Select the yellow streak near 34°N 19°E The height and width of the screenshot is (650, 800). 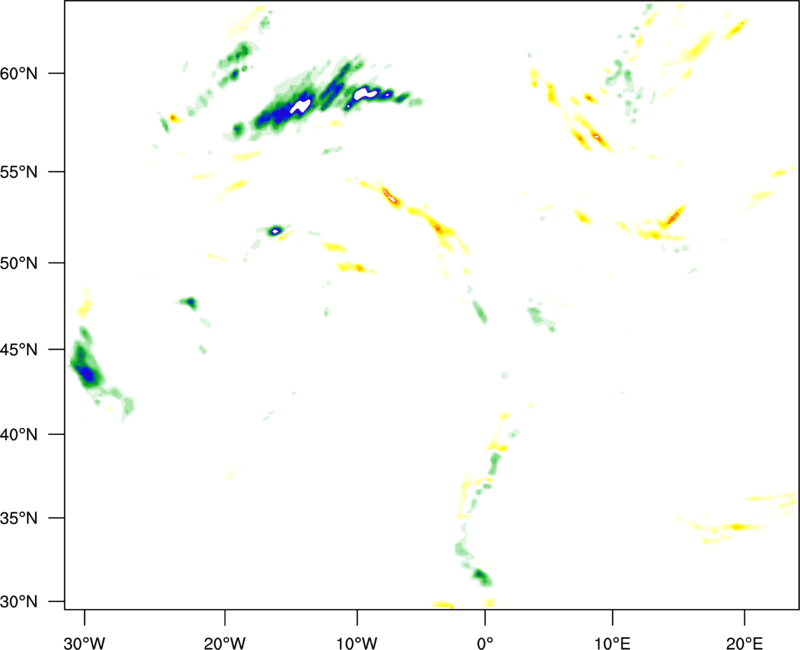coord(735,526)
